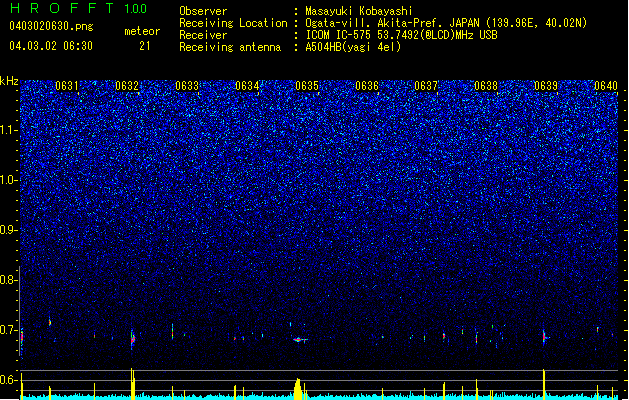629x400 pixels.
Task: Click the 'Observer' label
Action: click(x=203, y=11)
